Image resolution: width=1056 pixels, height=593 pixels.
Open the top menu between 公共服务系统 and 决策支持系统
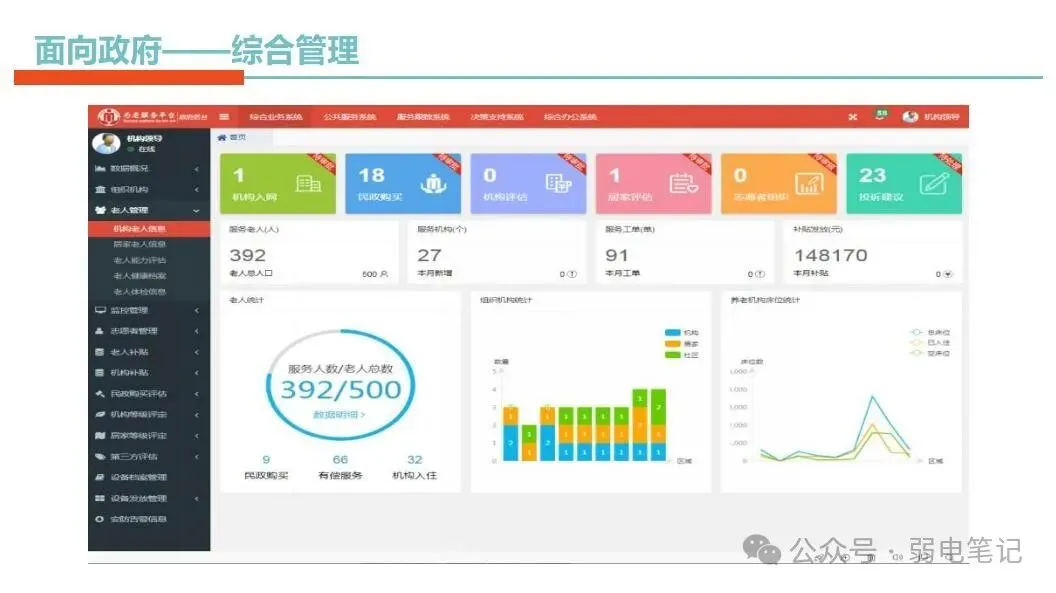pyautogui.click(x=423, y=117)
